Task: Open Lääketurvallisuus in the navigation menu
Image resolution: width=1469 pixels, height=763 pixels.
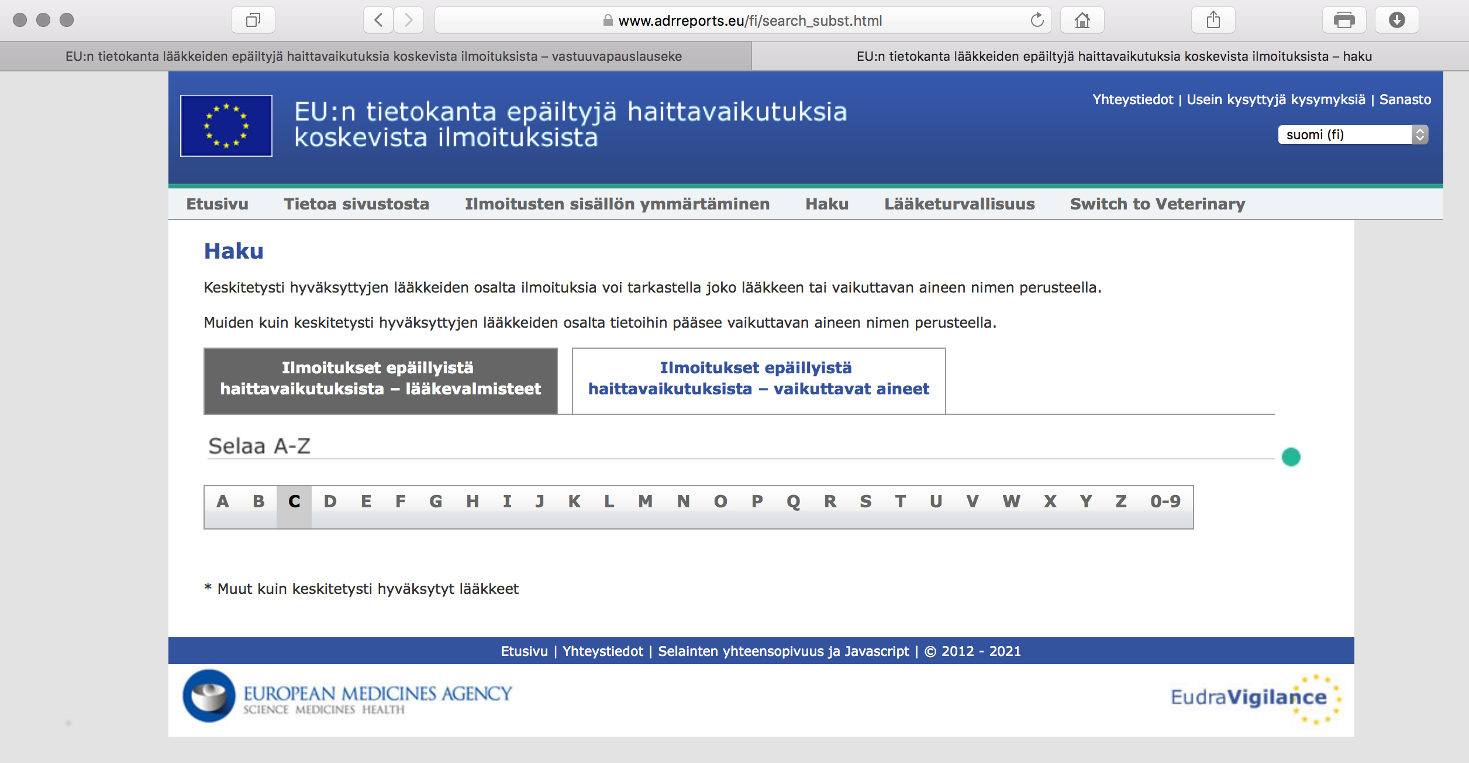Action: (959, 204)
